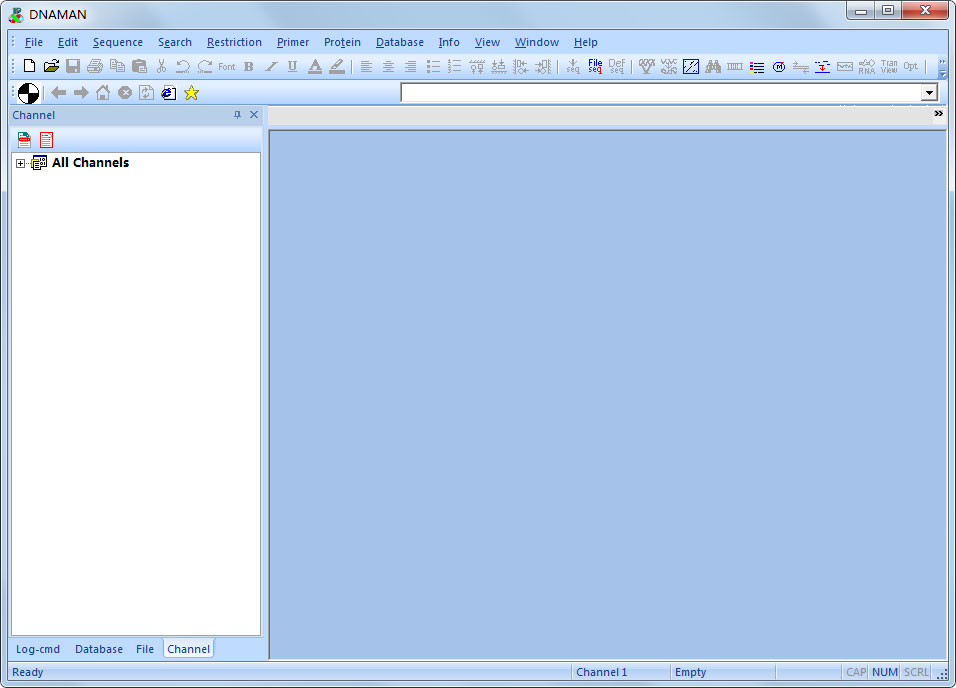Open the address bar dropdown arrow
The height and width of the screenshot is (688, 956).
(929, 93)
